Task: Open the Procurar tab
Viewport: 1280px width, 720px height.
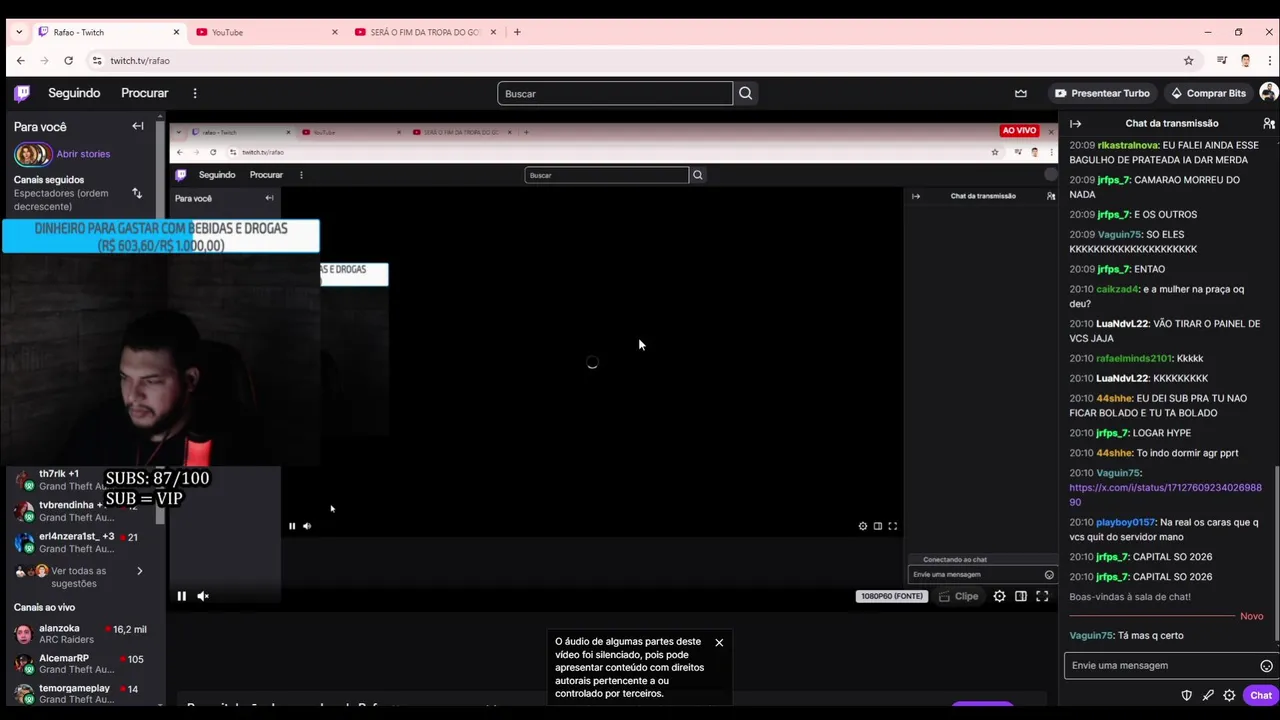Action: (145, 93)
